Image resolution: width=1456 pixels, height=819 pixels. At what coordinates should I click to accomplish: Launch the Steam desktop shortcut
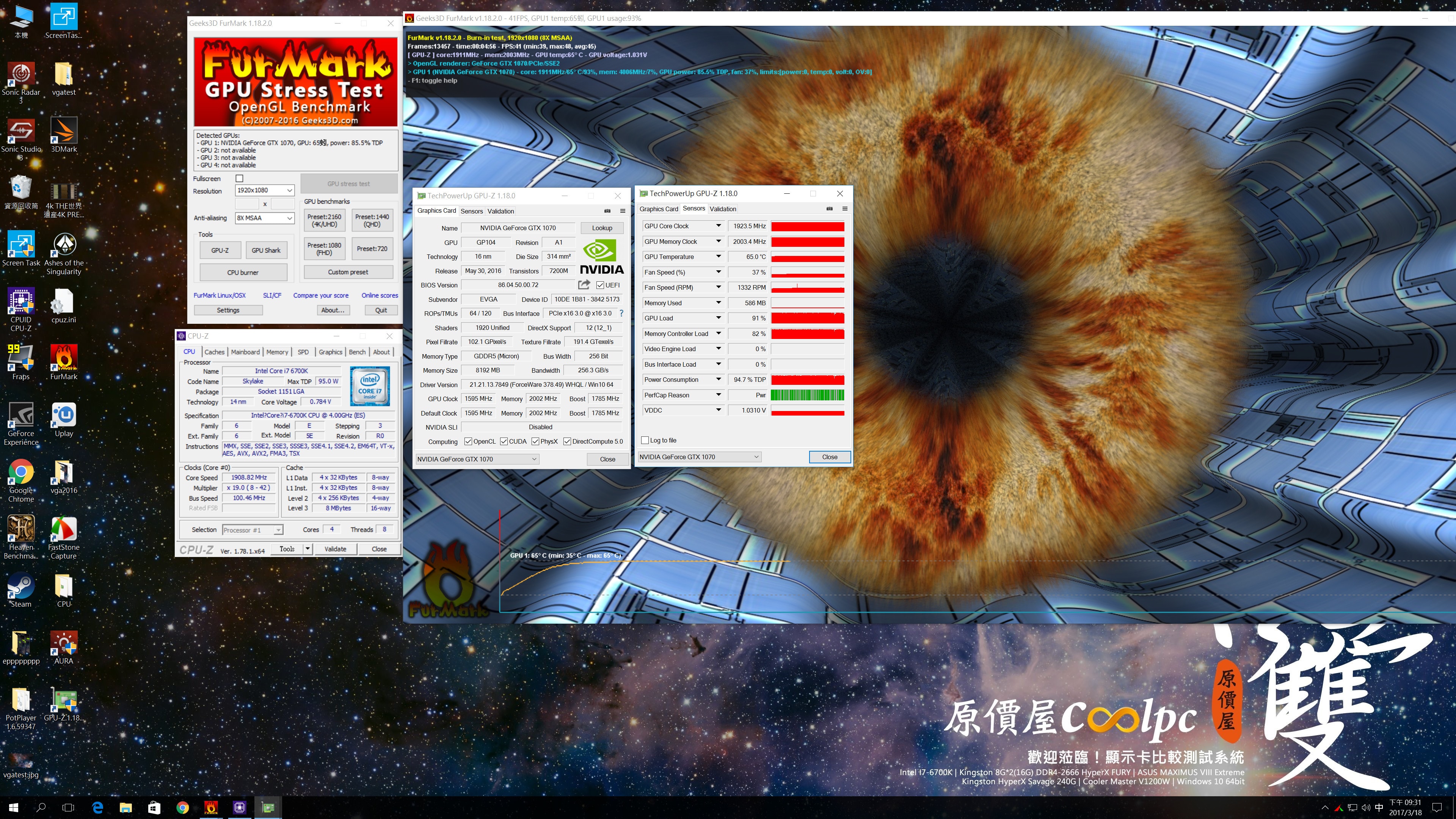[x=21, y=591]
